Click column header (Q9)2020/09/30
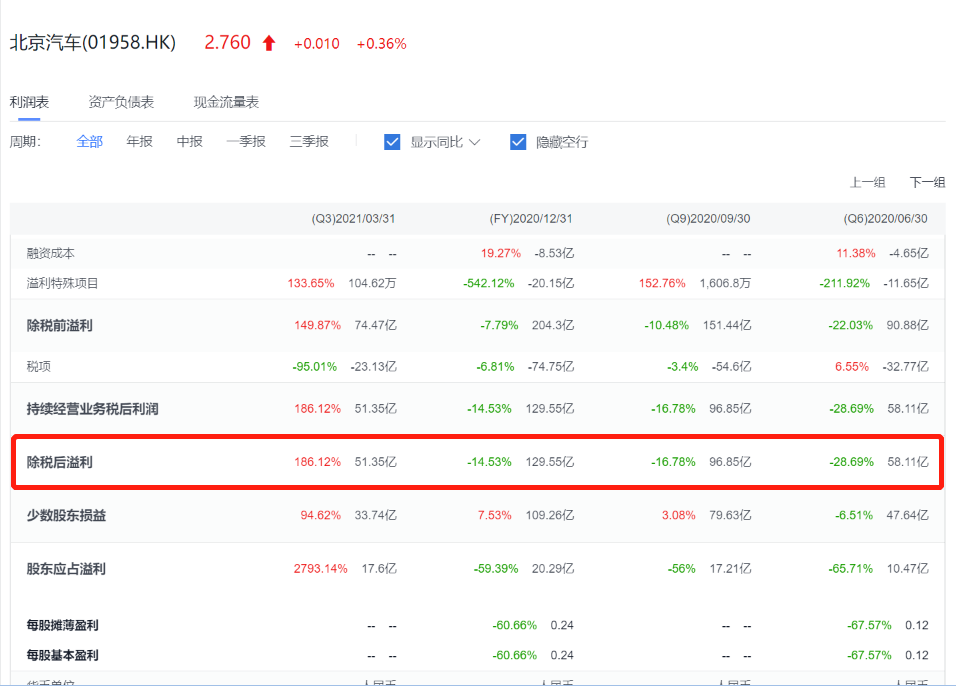The width and height of the screenshot is (956, 686). [x=708, y=218]
